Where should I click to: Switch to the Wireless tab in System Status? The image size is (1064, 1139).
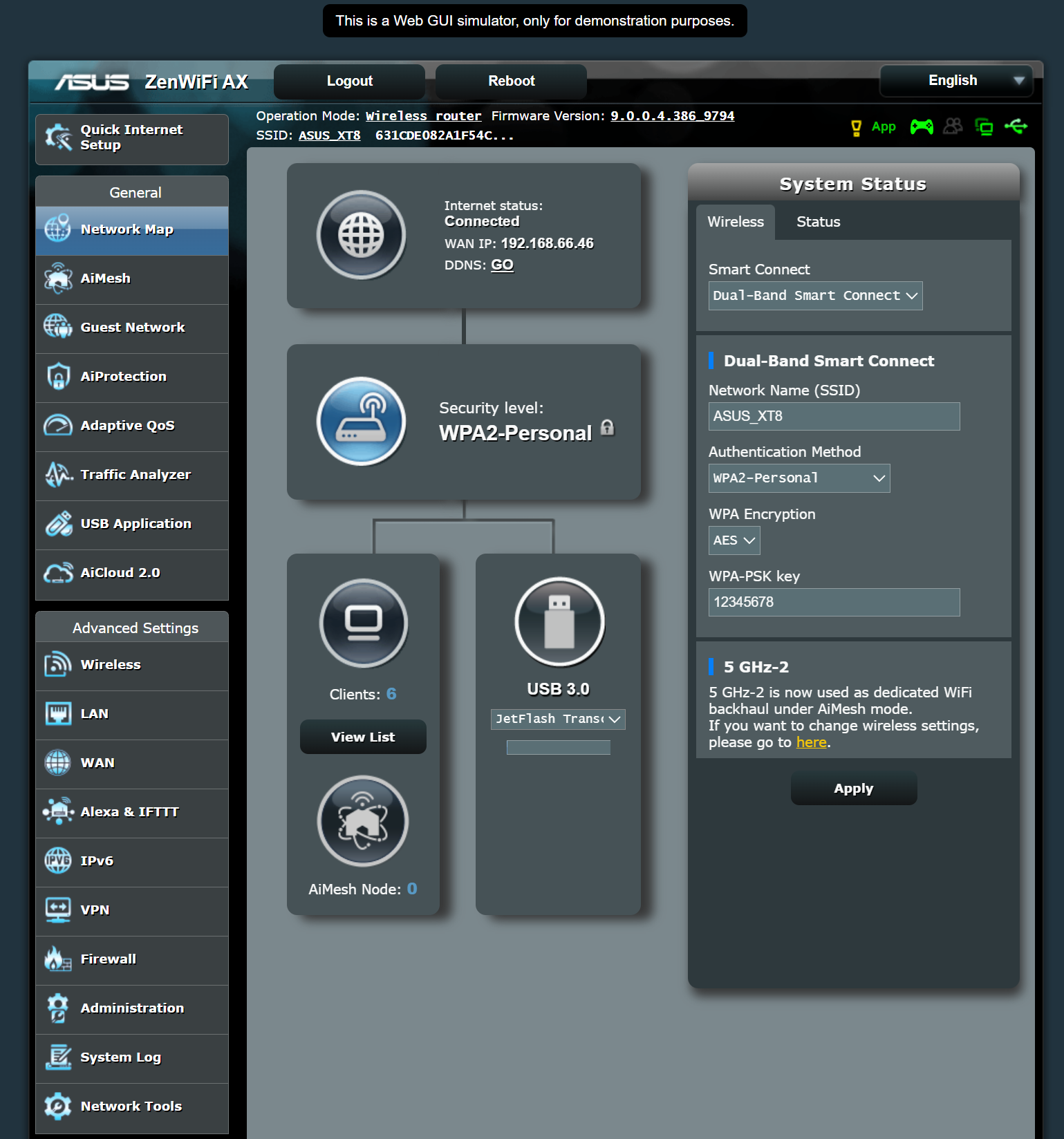tap(736, 222)
